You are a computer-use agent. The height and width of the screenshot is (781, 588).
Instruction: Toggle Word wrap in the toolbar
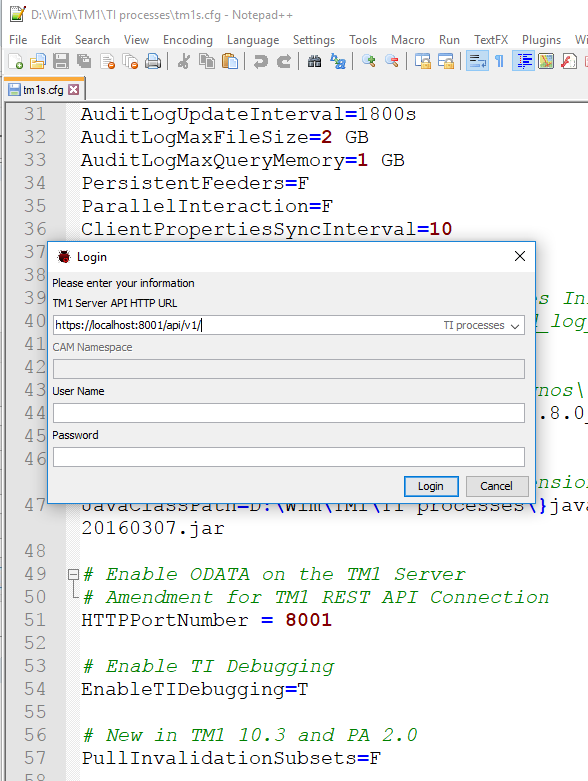(x=477, y=61)
